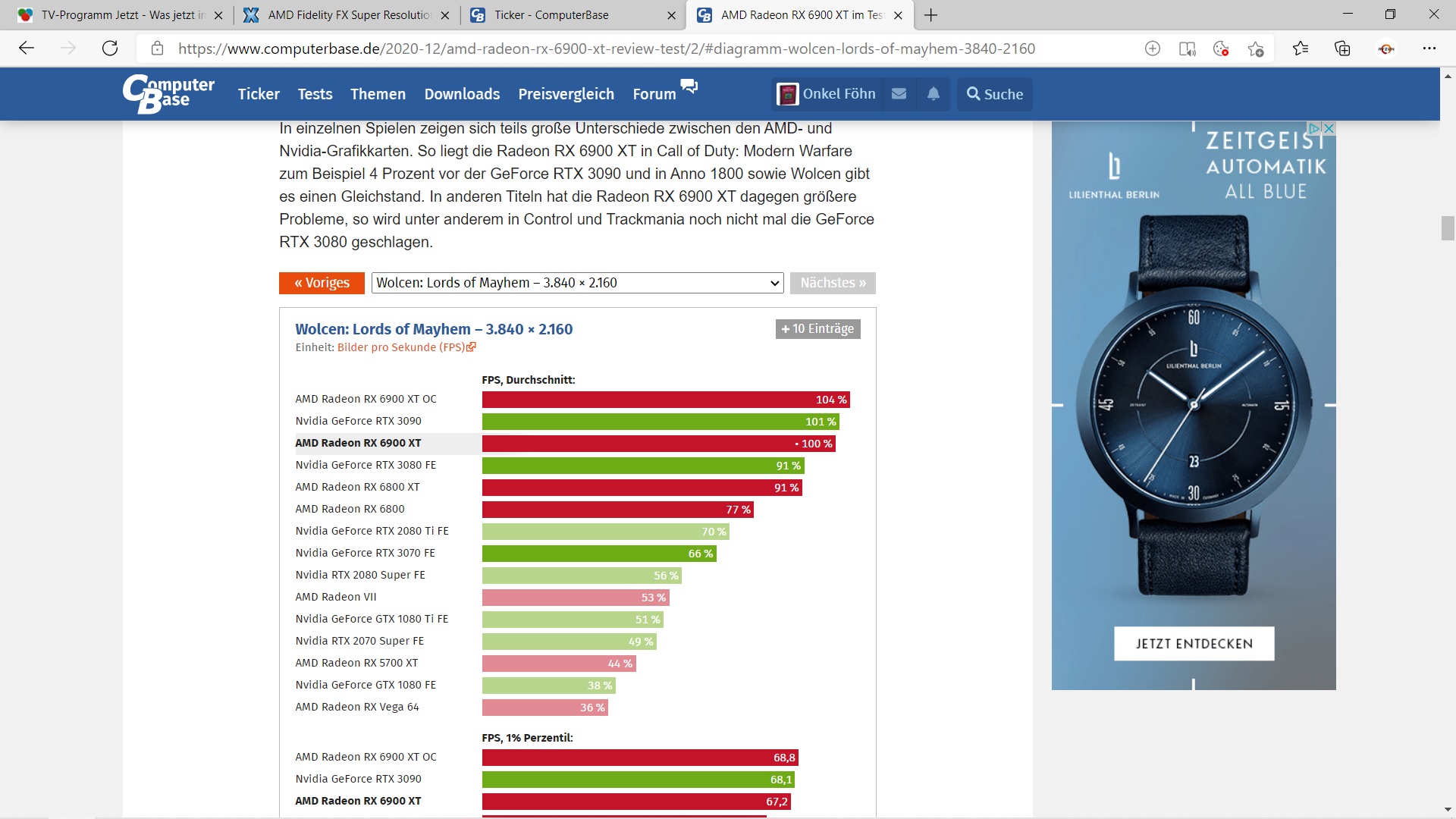
Task: Click the address bar URL field
Action: coord(607,49)
